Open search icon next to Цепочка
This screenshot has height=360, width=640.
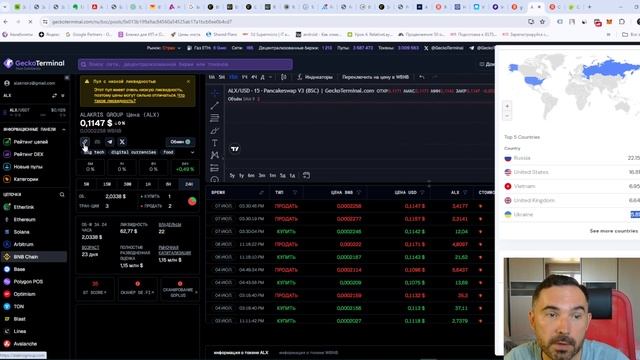pos(62,195)
